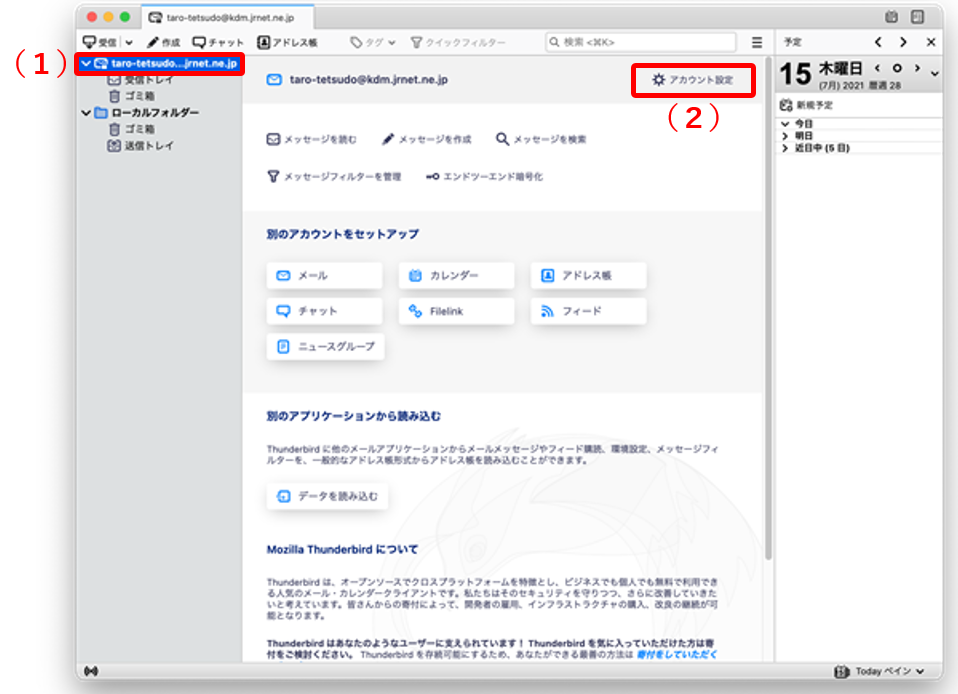Collapse the 今日 section in the agenda

pyautogui.click(x=786, y=124)
